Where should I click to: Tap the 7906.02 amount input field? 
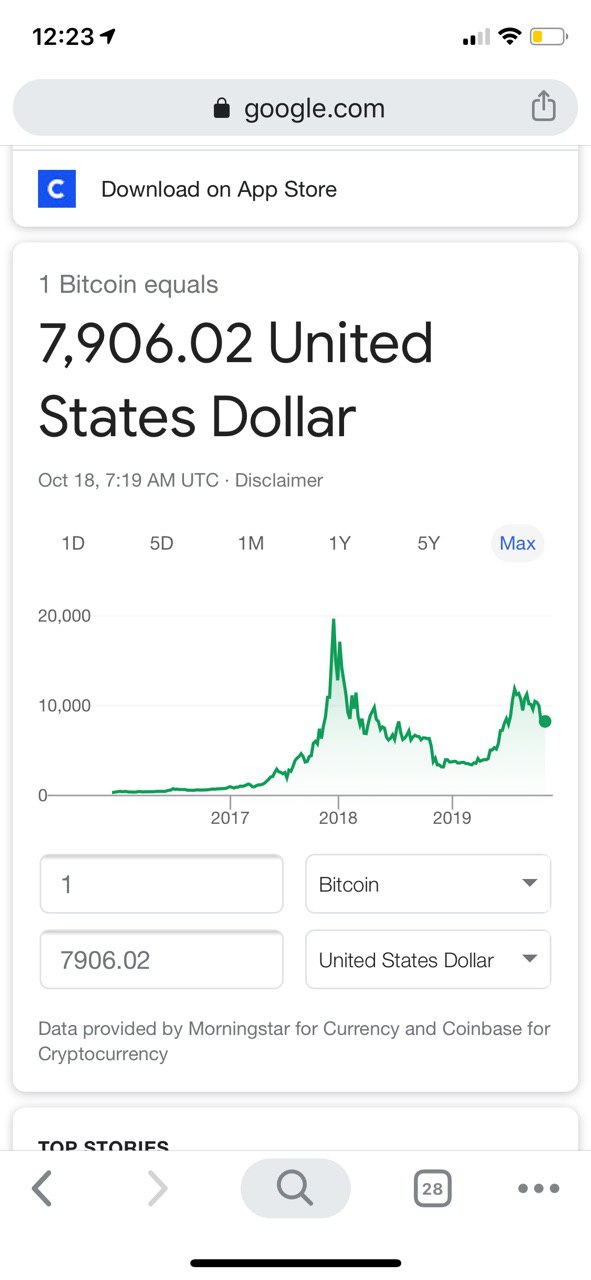coord(161,960)
